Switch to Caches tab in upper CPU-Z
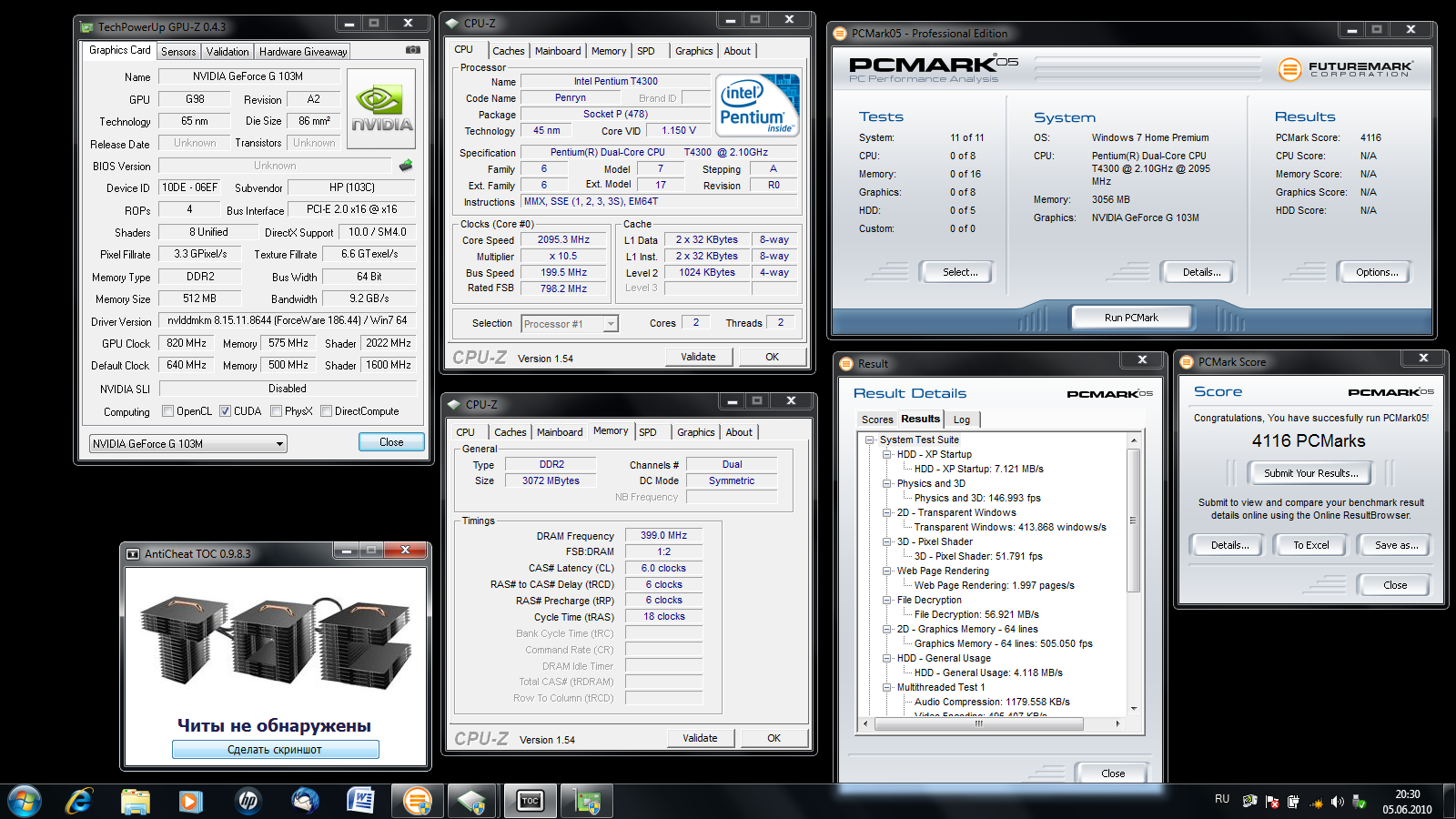 [x=508, y=51]
